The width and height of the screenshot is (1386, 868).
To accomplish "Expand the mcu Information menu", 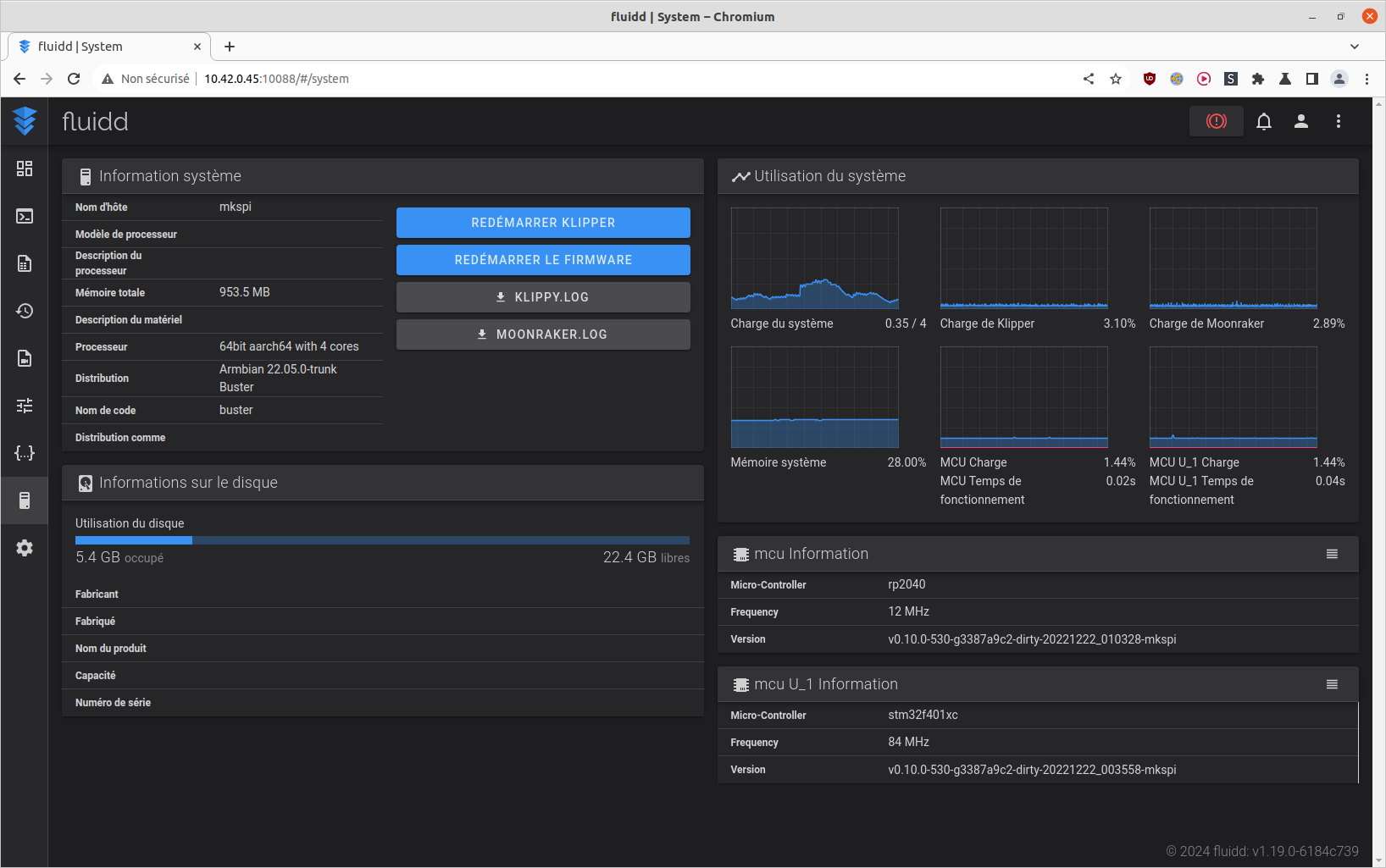I will [1332, 554].
